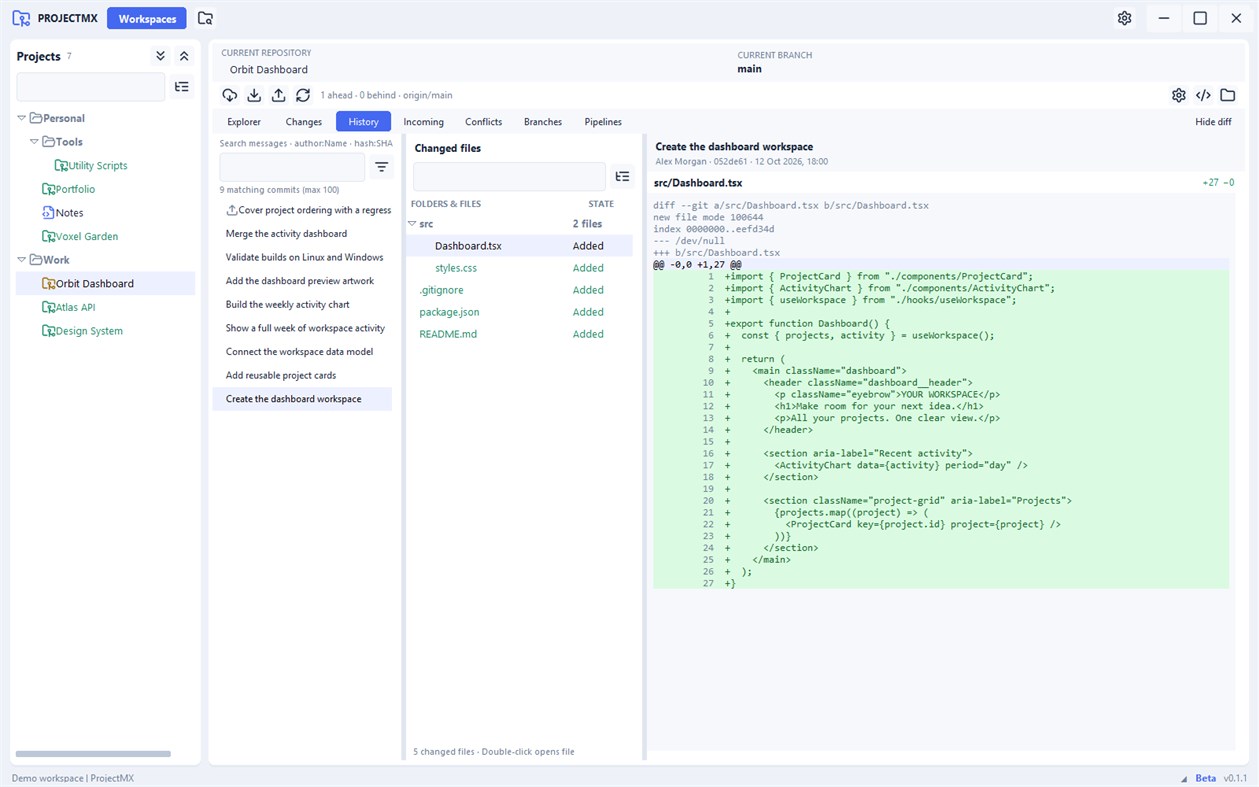Collapse all projects with double-chevron up
This screenshot has height=787, width=1259.
coord(184,56)
